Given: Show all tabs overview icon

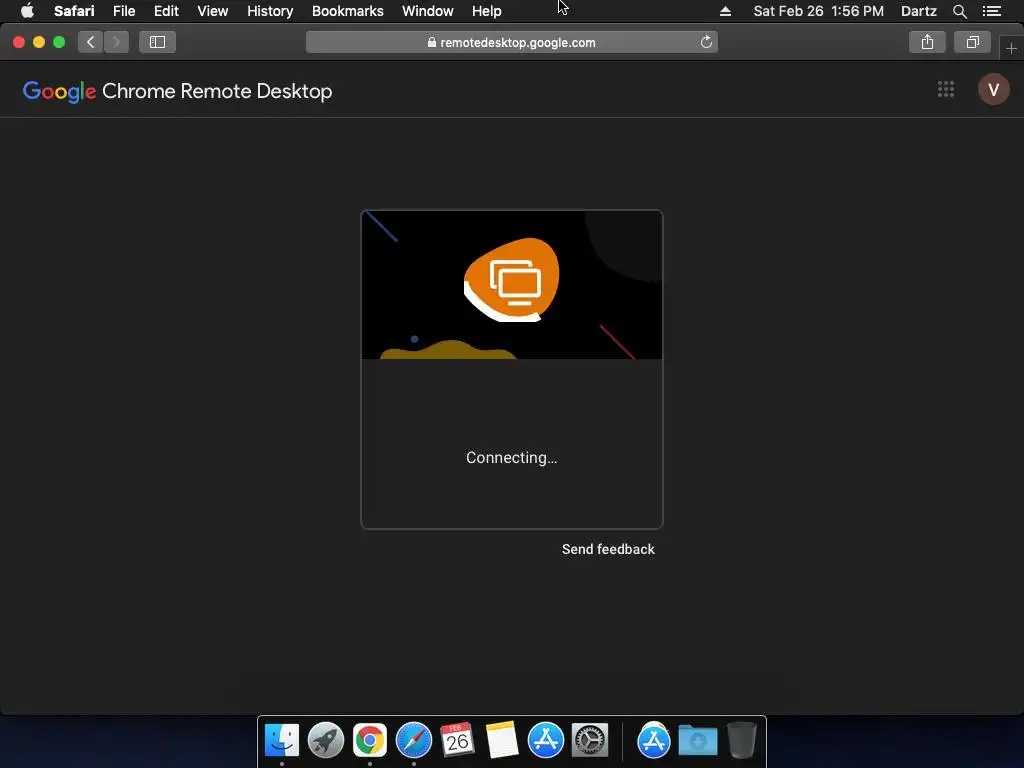Looking at the screenshot, I should click(x=972, y=42).
